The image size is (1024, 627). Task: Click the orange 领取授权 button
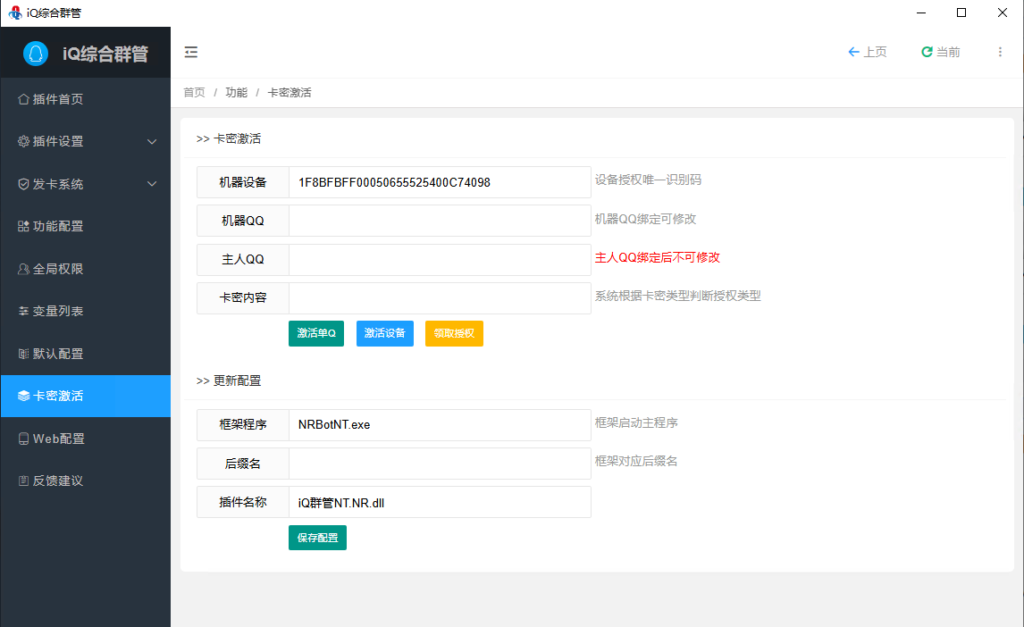click(454, 333)
